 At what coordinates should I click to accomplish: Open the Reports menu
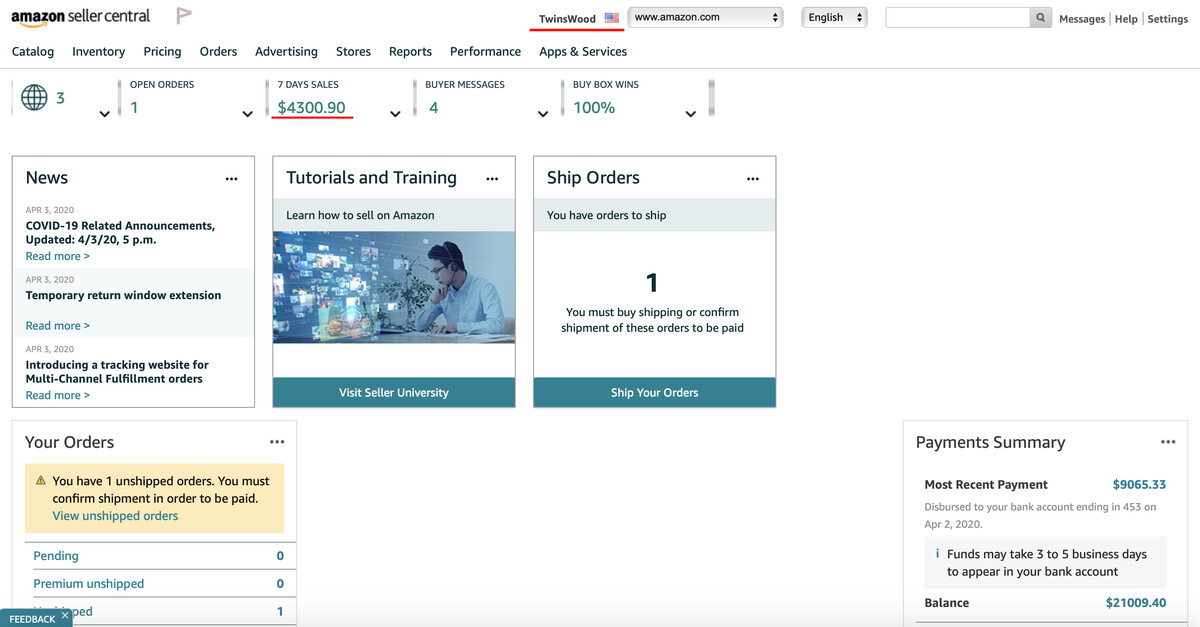410,51
